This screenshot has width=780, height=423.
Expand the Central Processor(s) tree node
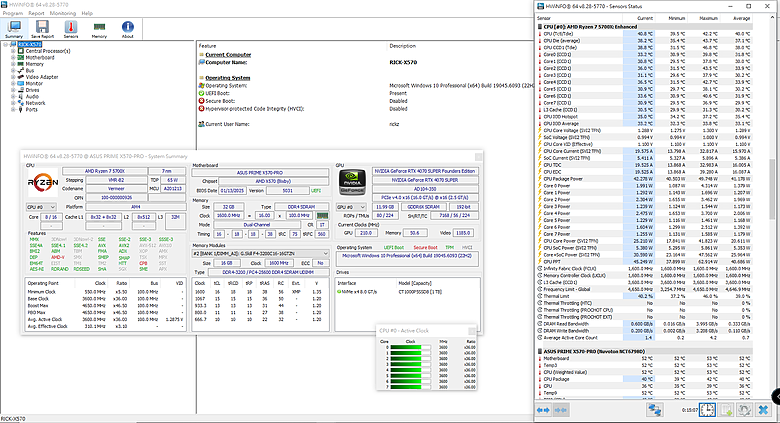point(13,51)
